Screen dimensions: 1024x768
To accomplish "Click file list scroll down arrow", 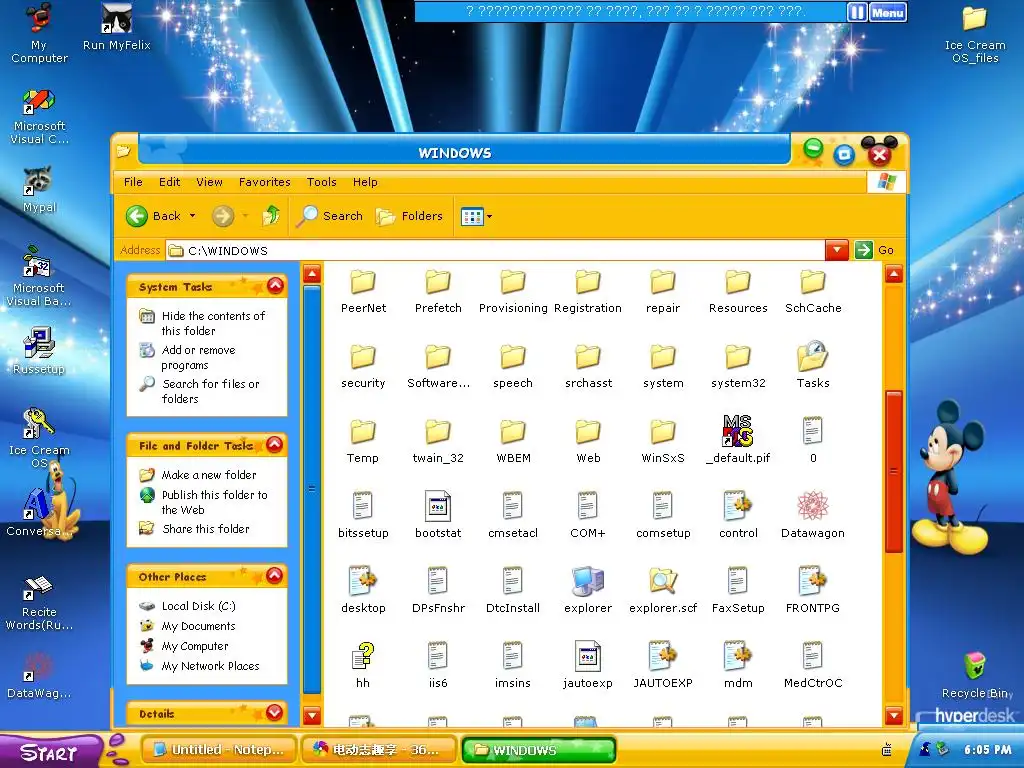I will click(x=893, y=714).
